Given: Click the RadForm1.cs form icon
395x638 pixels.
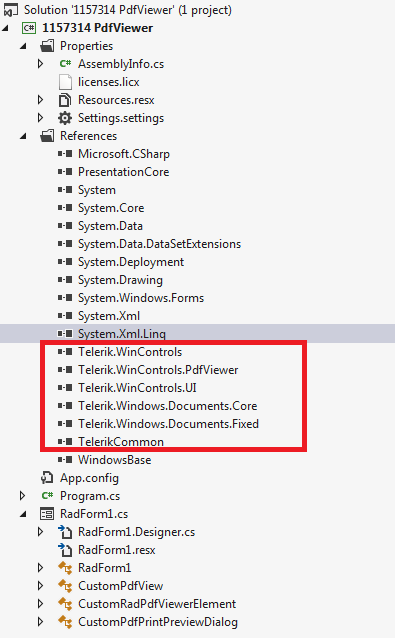Looking at the screenshot, I should pos(47,514).
